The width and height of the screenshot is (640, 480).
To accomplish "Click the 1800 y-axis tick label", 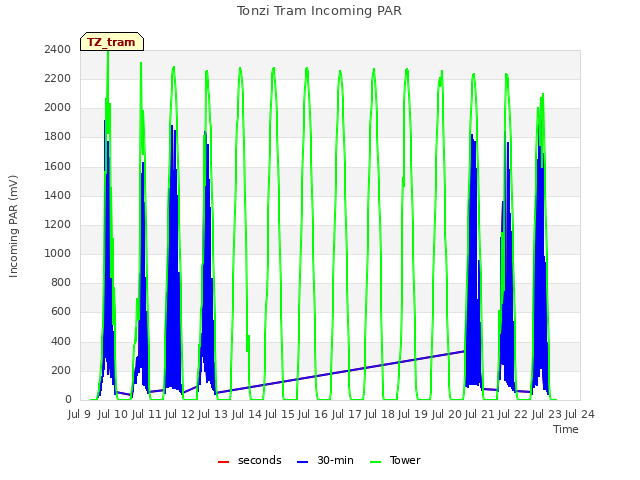I will tap(58, 137).
